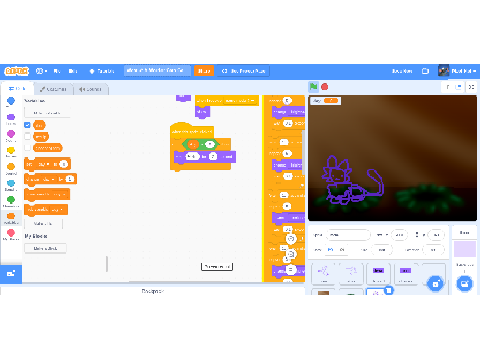Click the say block's text input

[192, 156]
